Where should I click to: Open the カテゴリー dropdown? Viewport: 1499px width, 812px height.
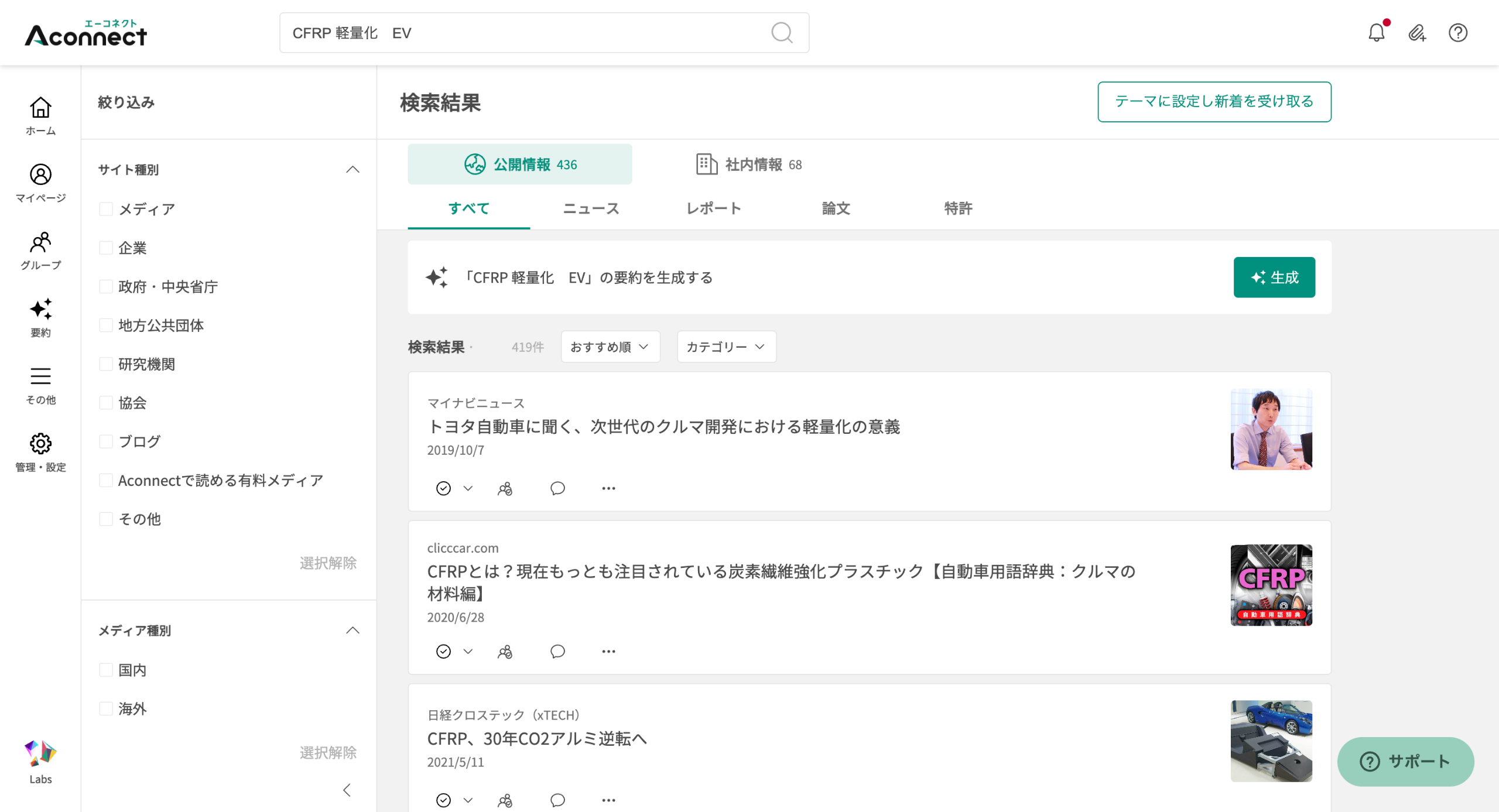click(726, 347)
